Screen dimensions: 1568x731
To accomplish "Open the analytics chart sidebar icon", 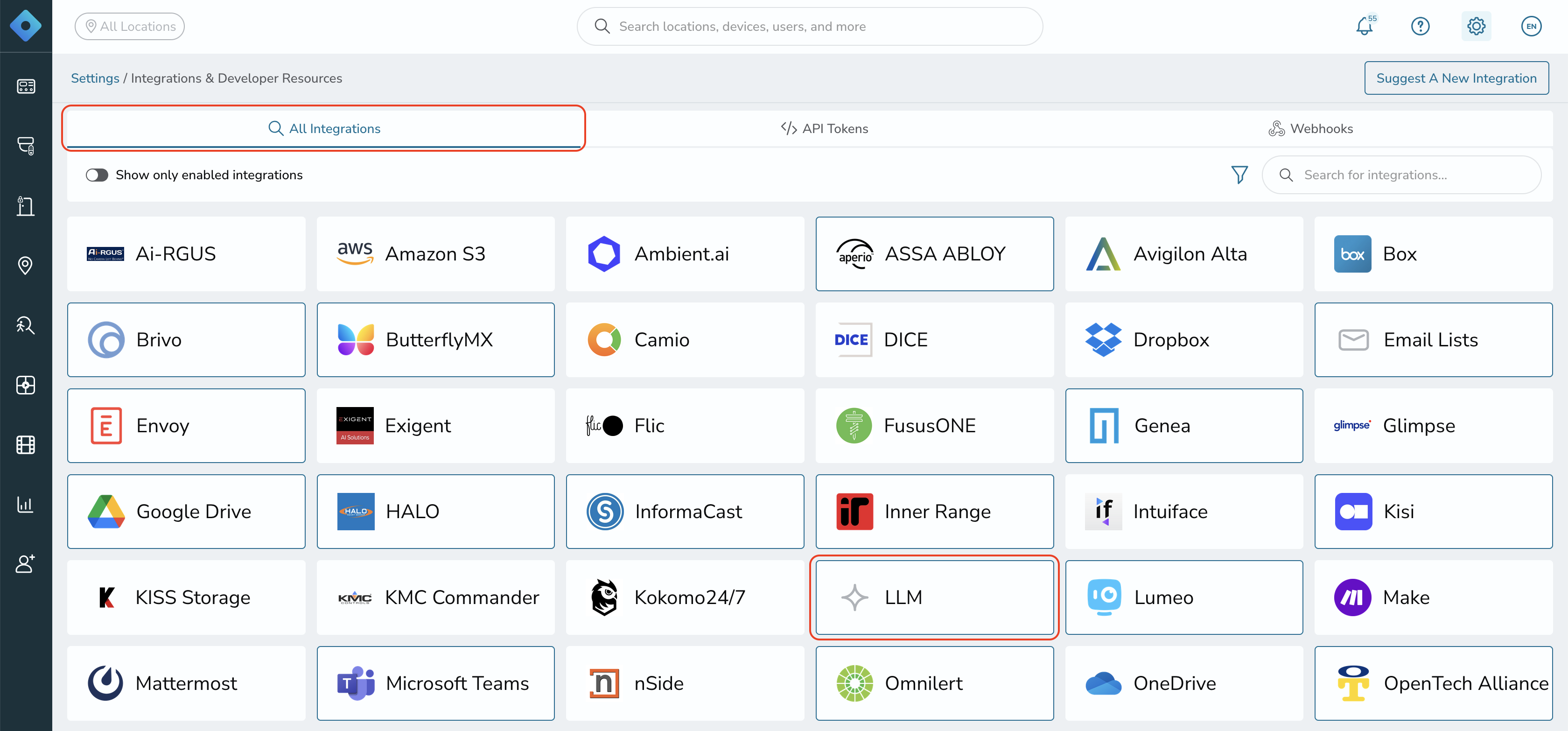I will [26, 505].
